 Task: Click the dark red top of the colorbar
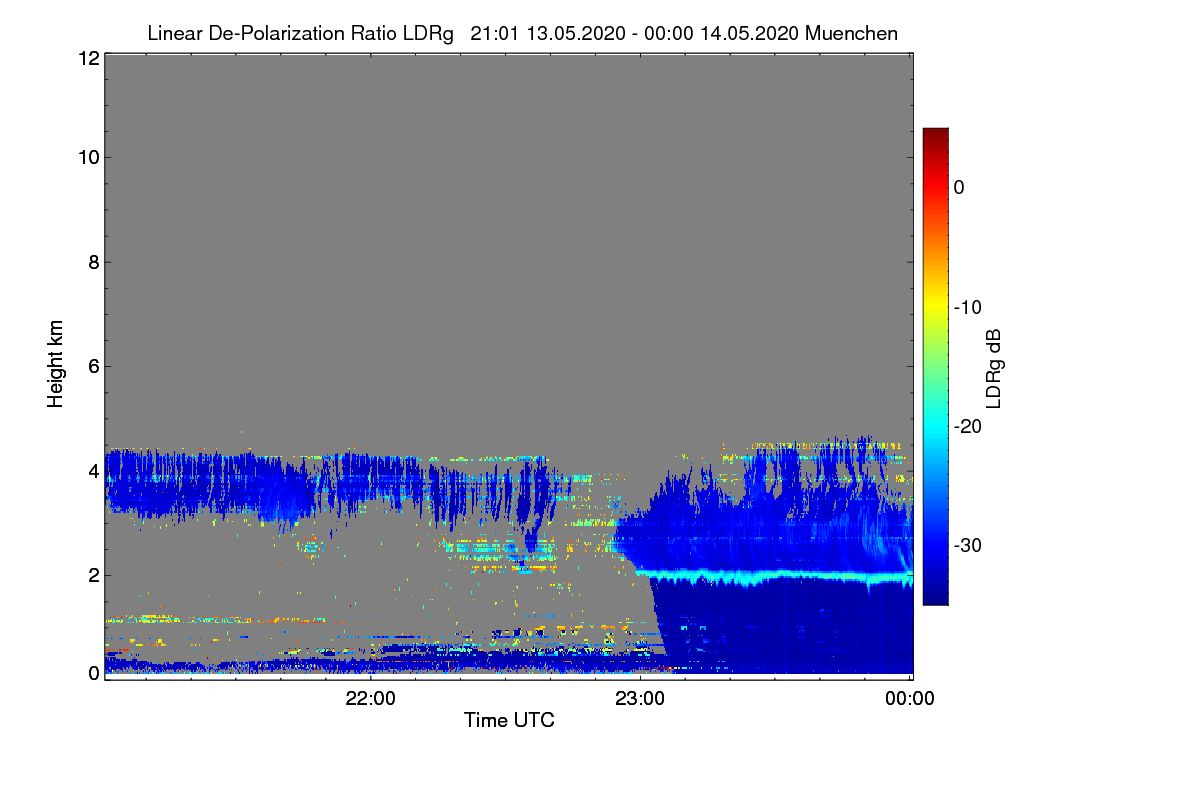935,137
